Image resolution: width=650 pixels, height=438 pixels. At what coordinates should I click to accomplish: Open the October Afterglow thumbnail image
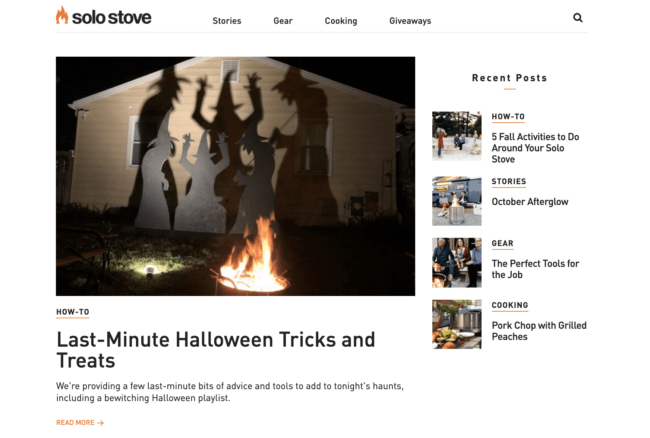[456, 201]
